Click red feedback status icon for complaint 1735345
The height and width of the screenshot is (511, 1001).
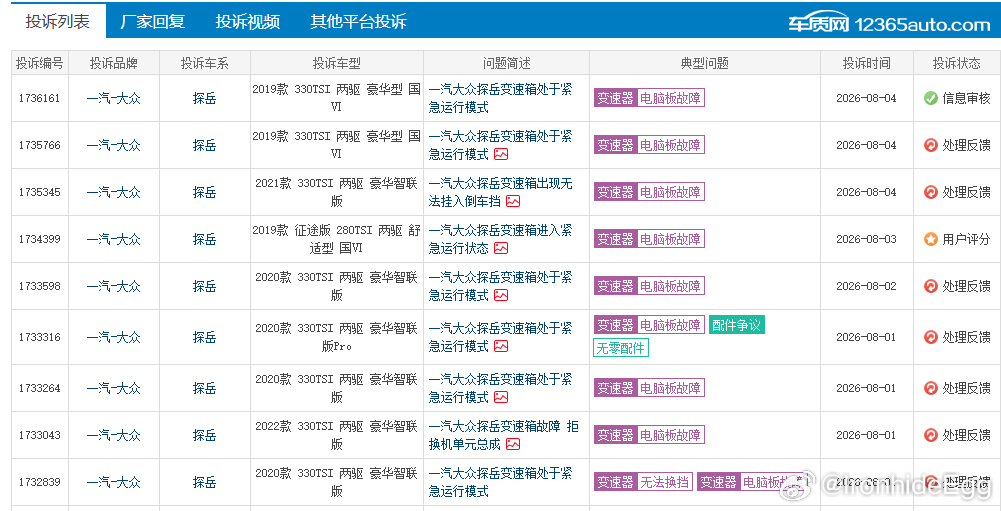931,192
